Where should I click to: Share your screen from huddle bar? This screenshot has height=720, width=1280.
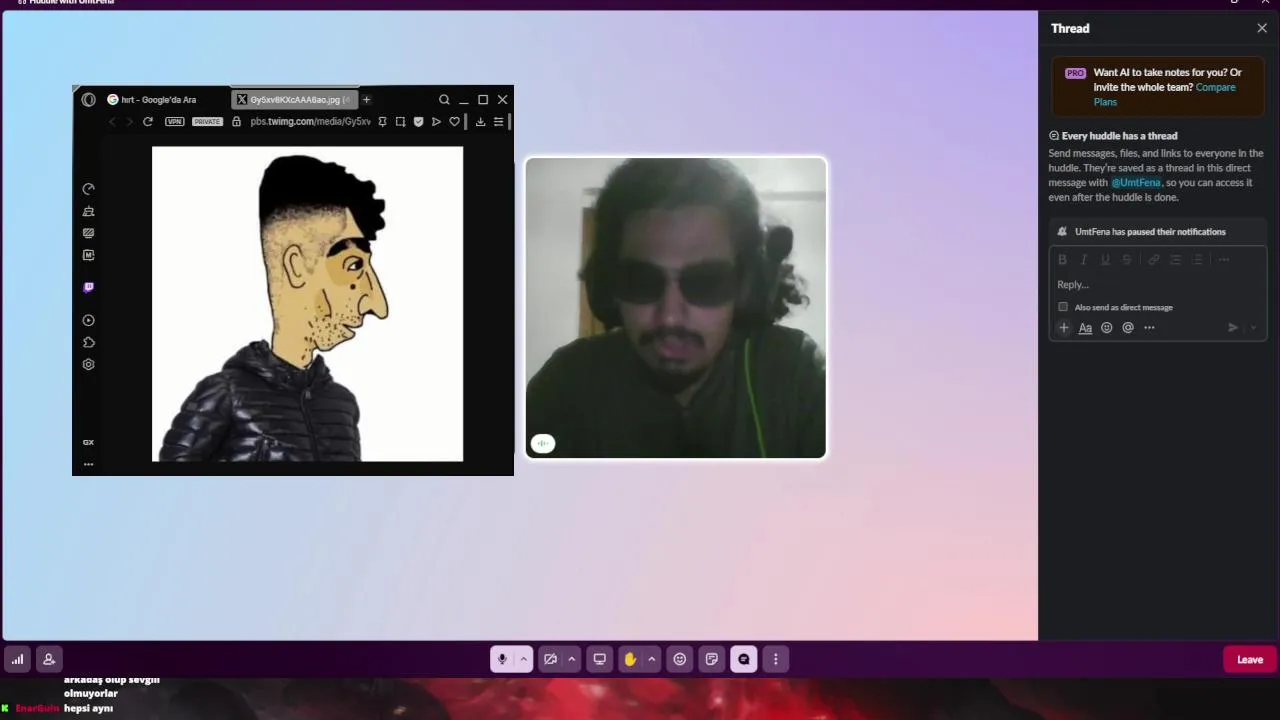click(599, 659)
